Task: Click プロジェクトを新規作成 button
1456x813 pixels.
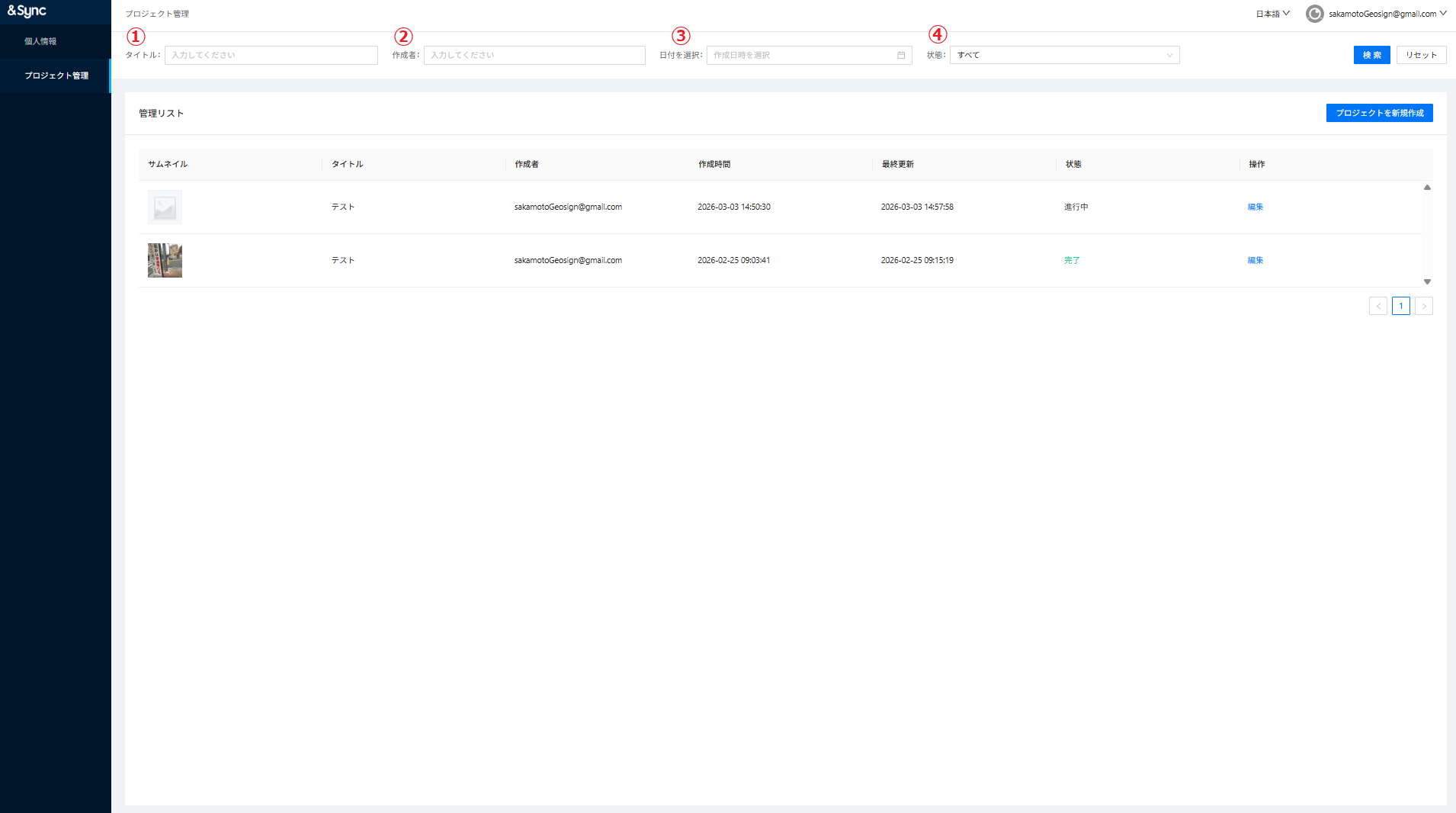Action: tap(1379, 113)
